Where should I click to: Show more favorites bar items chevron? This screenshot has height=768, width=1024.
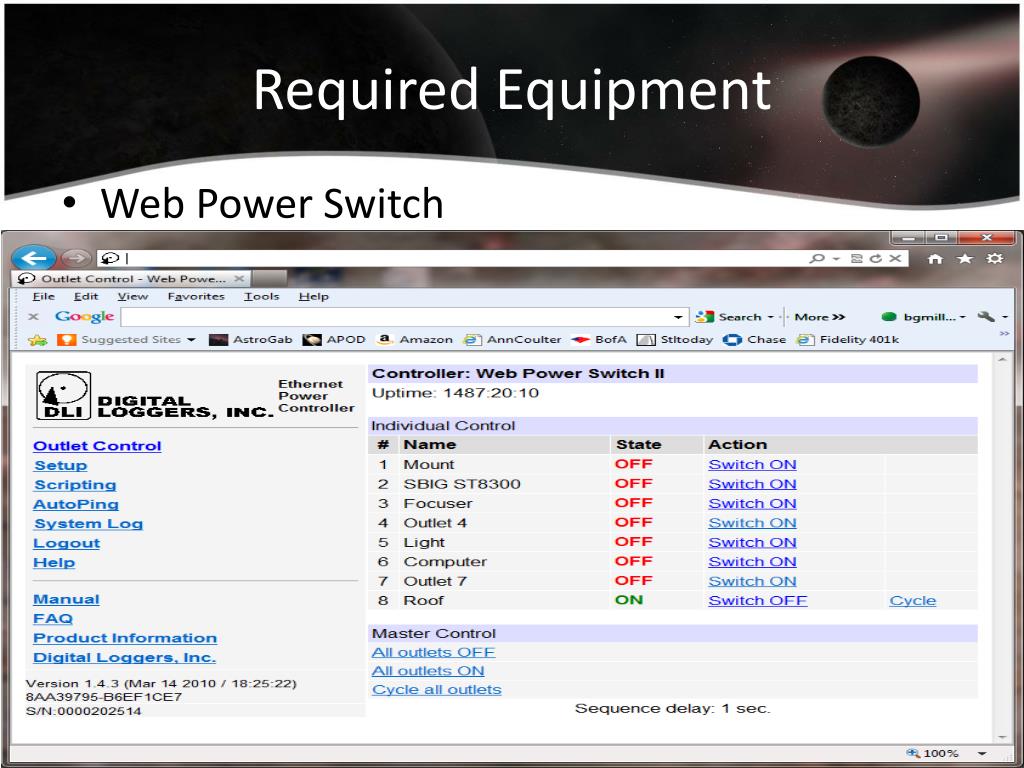pos(1004,334)
